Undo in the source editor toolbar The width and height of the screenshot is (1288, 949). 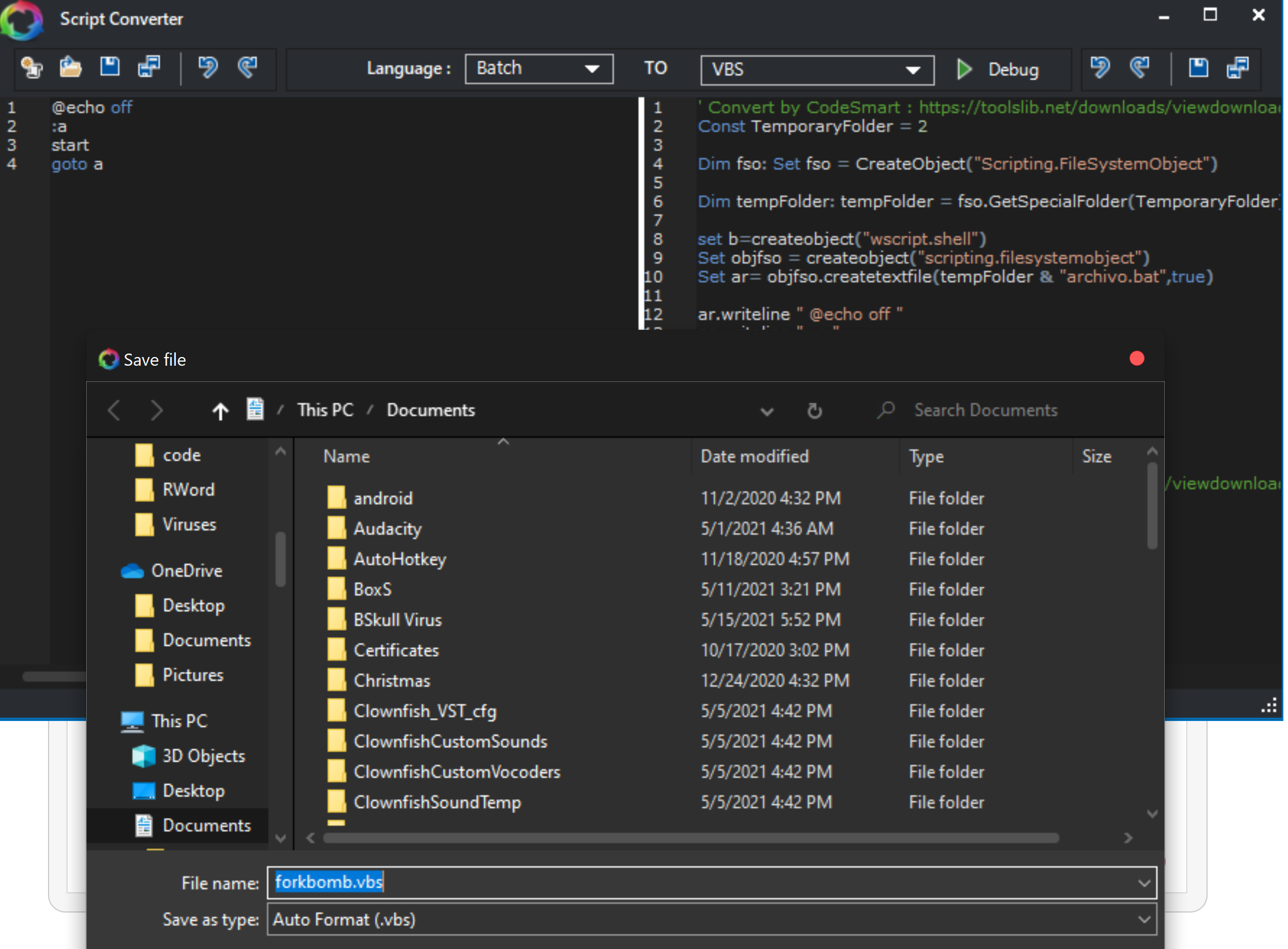[x=208, y=68]
